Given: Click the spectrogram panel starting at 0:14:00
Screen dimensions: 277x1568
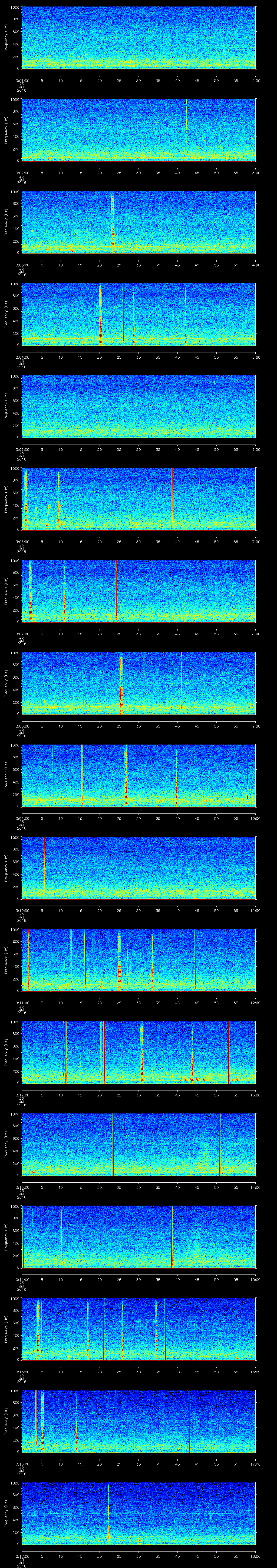Looking at the screenshot, I should 139,1237.
